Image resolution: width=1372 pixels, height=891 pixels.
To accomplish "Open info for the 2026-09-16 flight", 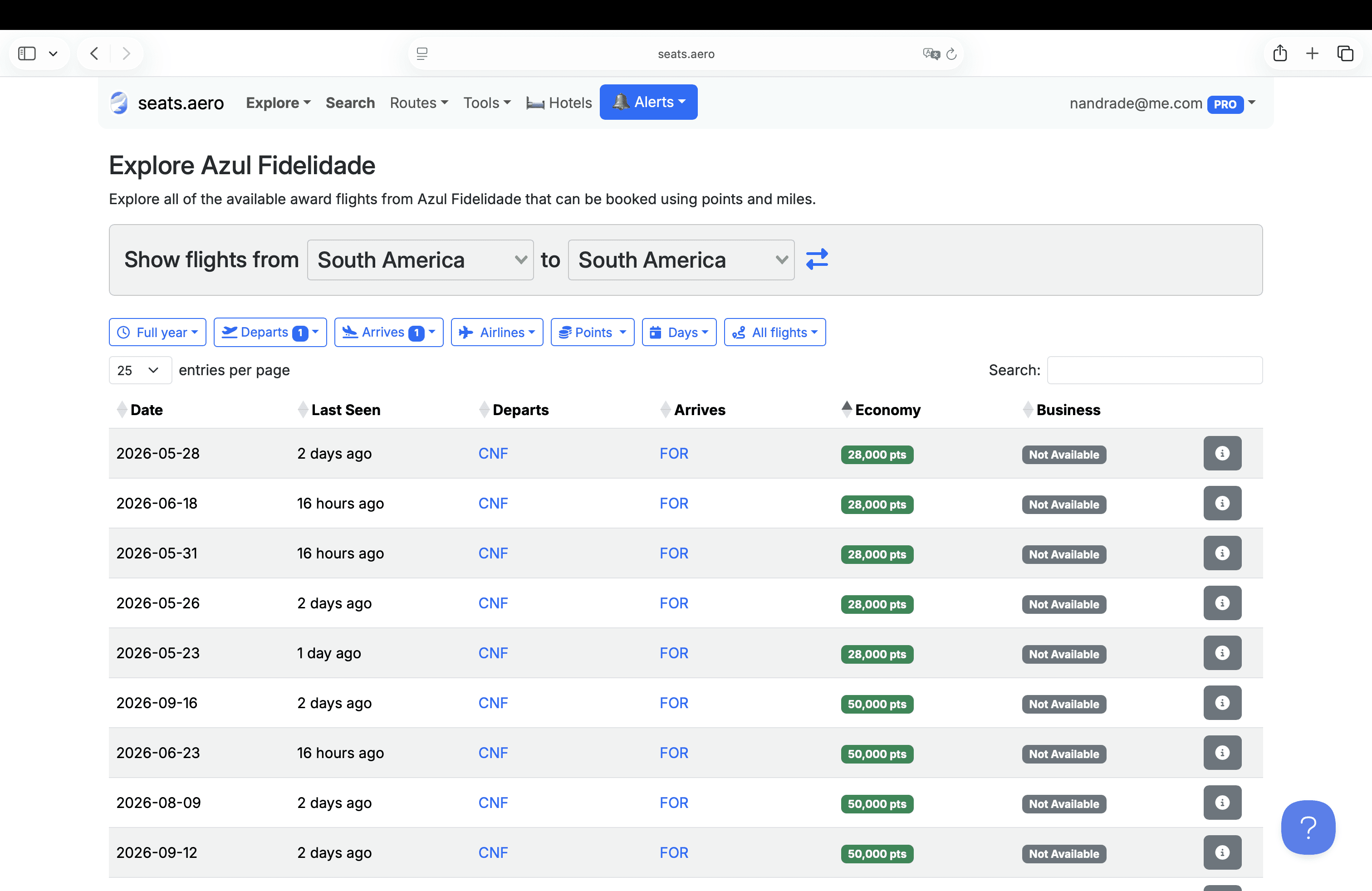I will (x=1221, y=703).
